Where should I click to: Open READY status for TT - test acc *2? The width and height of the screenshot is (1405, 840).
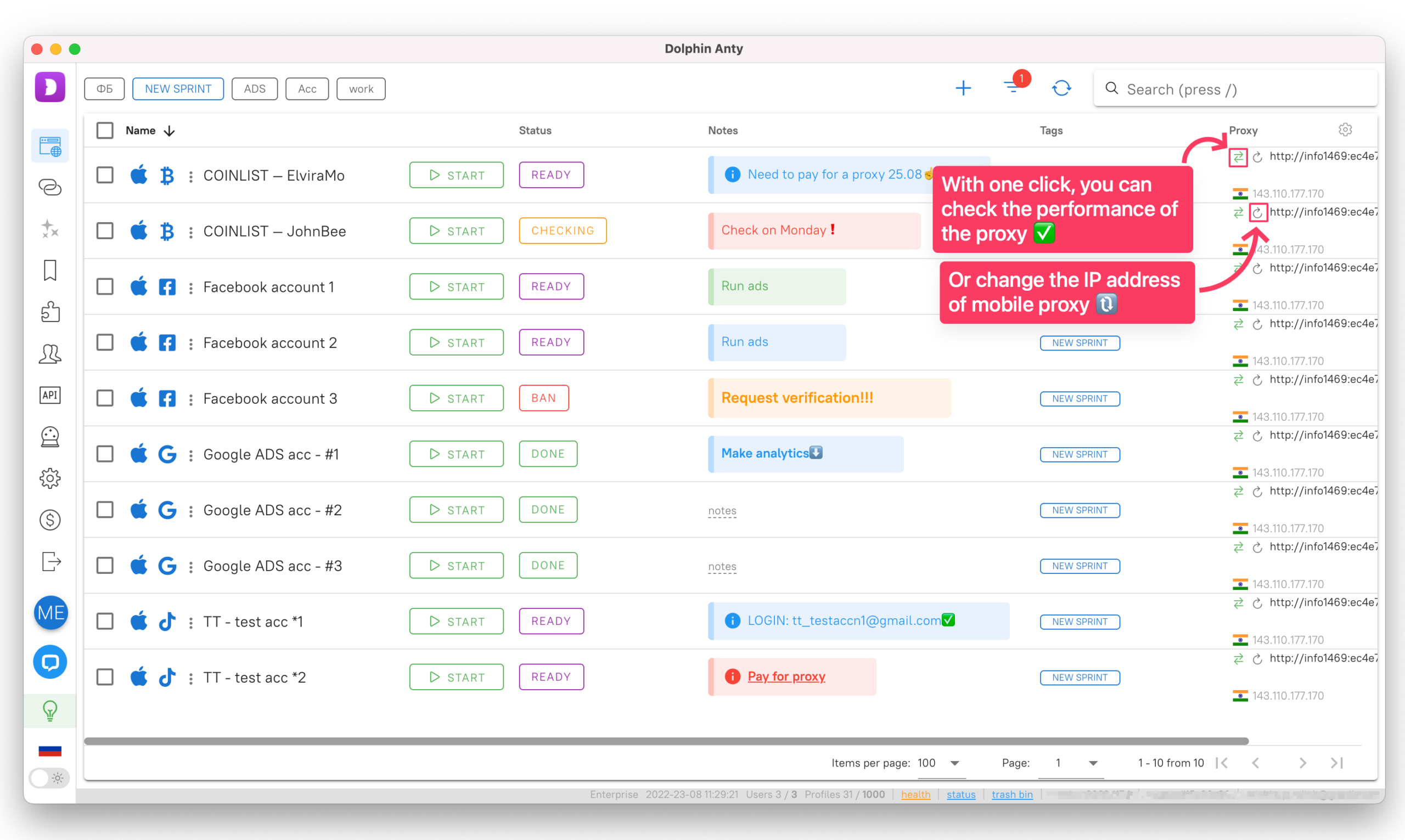(551, 677)
